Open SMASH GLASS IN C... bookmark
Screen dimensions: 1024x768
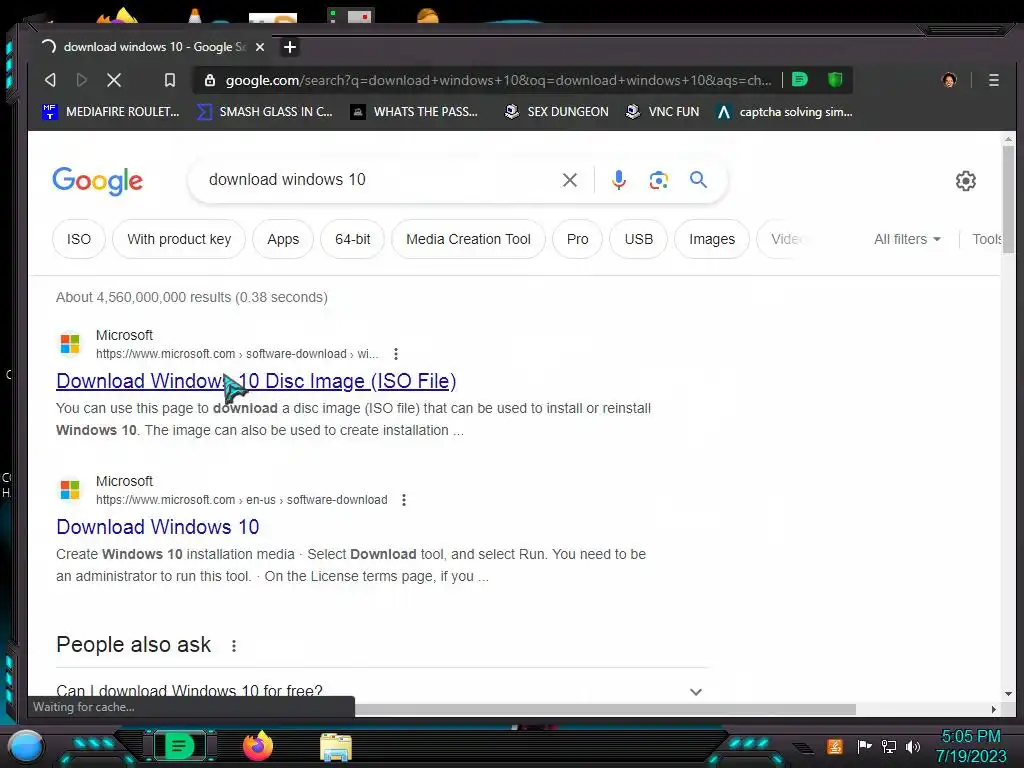[x=265, y=112]
